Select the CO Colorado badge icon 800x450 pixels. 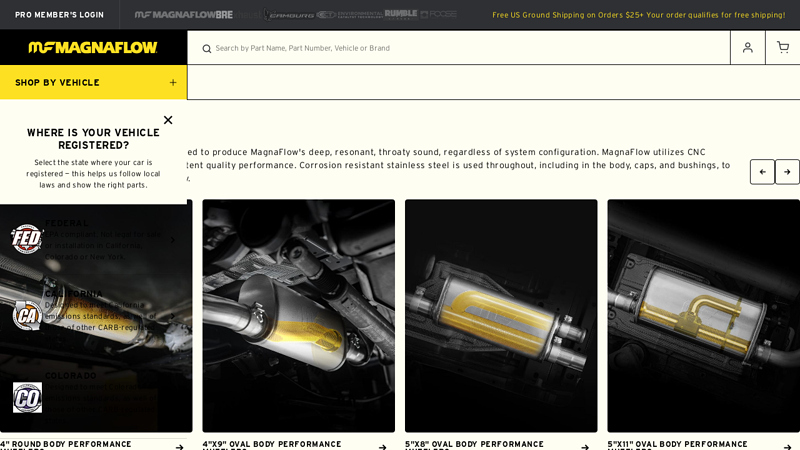27,397
